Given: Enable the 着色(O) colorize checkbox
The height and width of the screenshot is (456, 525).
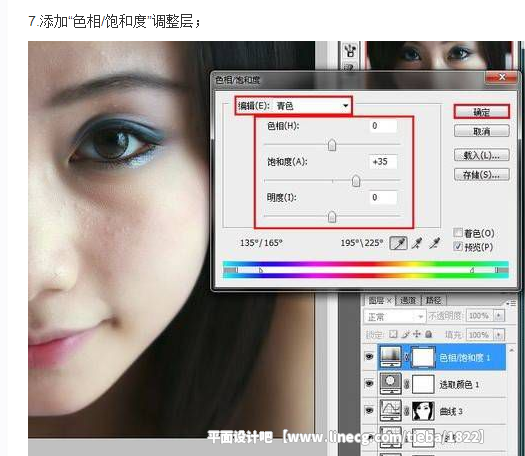Looking at the screenshot, I should [x=458, y=232].
